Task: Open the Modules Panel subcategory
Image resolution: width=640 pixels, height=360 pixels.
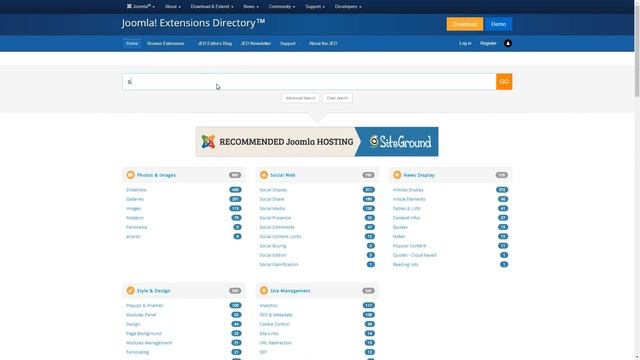Action: point(141,315)
